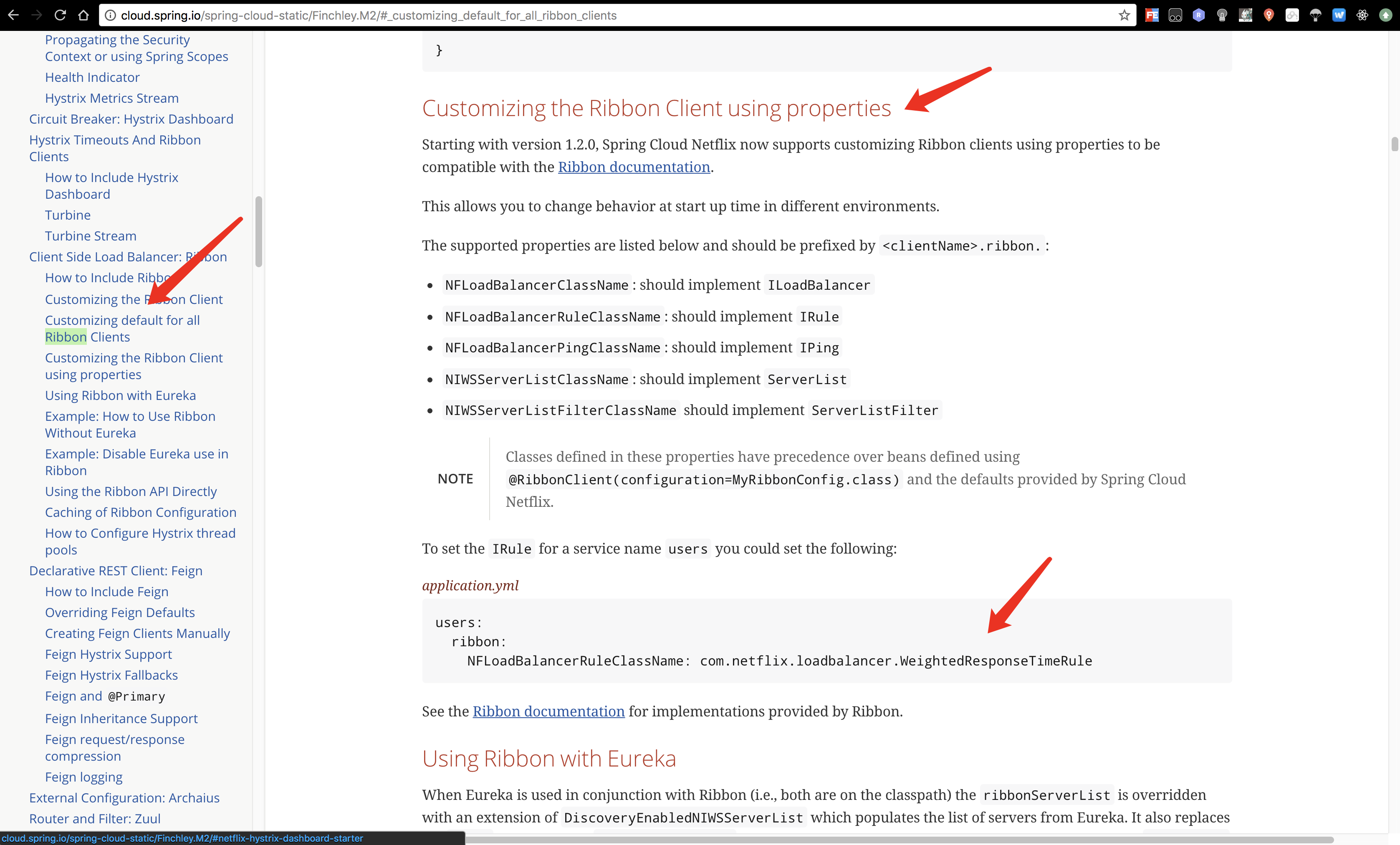Click the lightbulb extension icon
This screenshot has width=1400, height=845.
(1222, 15)
